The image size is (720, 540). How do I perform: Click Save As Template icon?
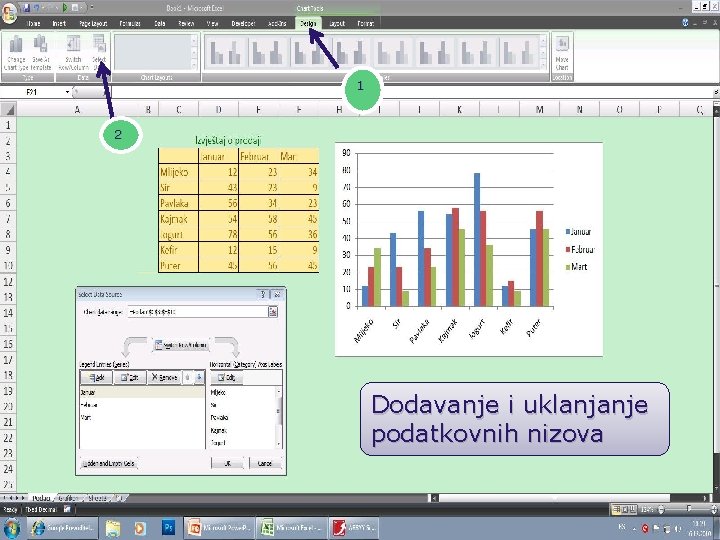click(41, 53)
